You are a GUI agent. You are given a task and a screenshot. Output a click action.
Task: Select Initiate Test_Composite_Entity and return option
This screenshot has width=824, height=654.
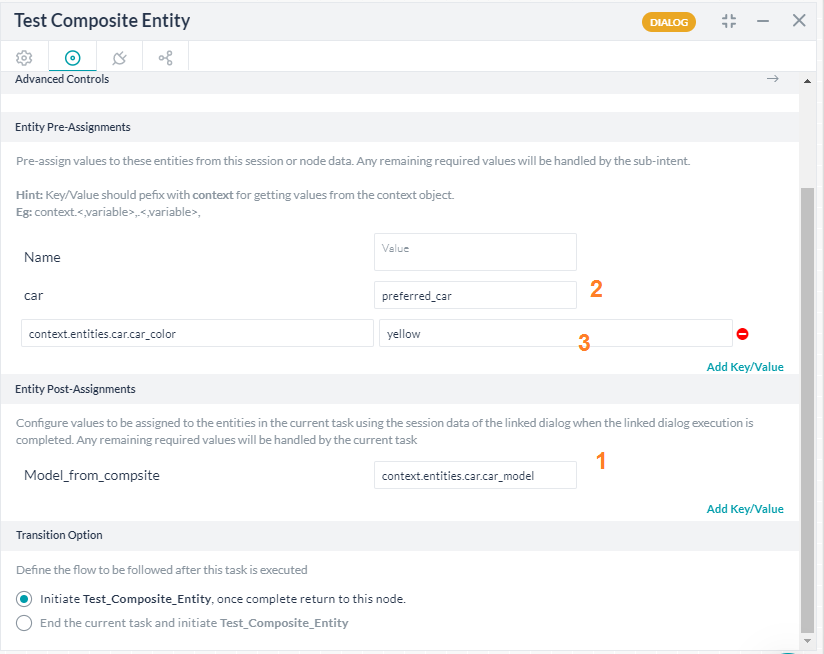click(x=24, y=599)
